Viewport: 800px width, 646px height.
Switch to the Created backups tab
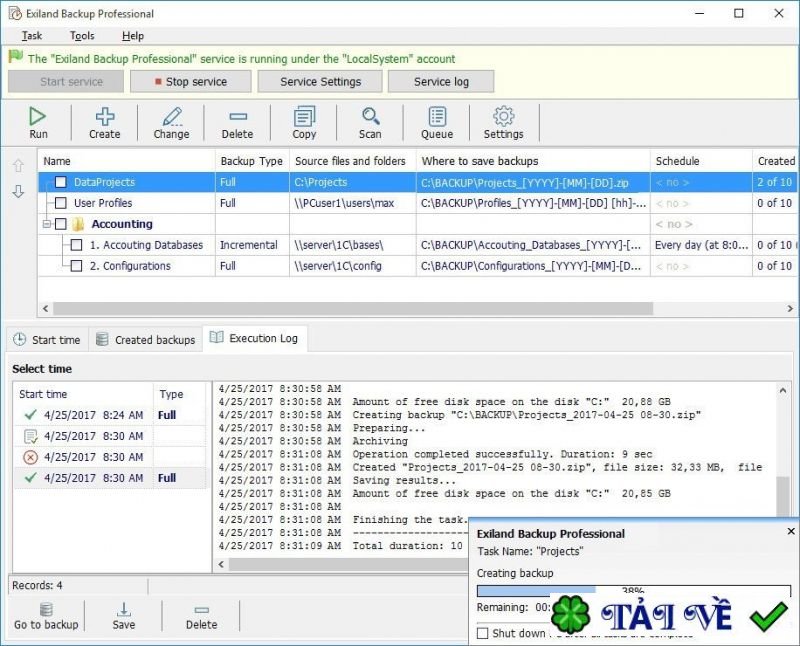pyautogui.click(x=146, y=340)
